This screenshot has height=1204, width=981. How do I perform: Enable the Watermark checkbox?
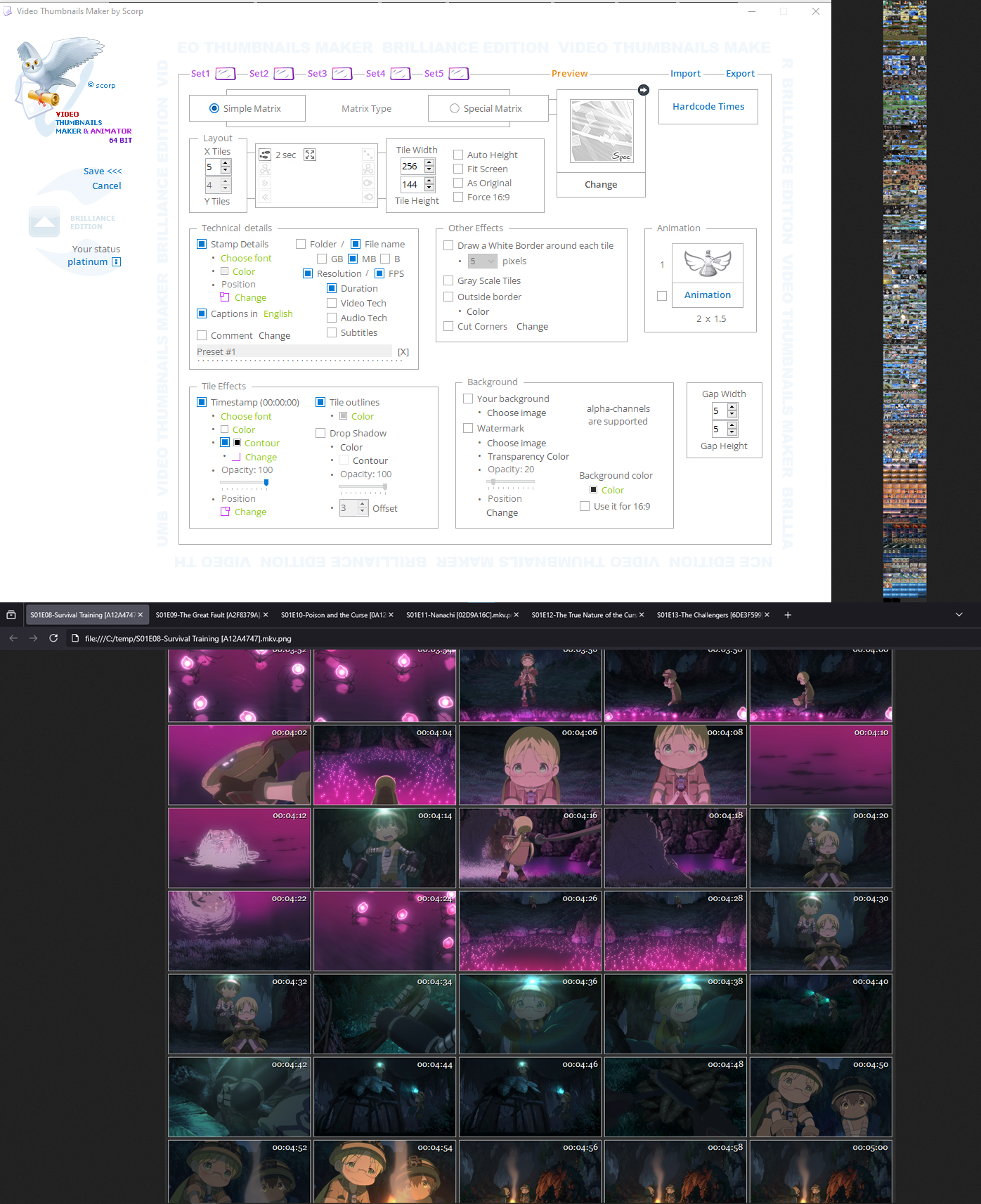(468, 428)
